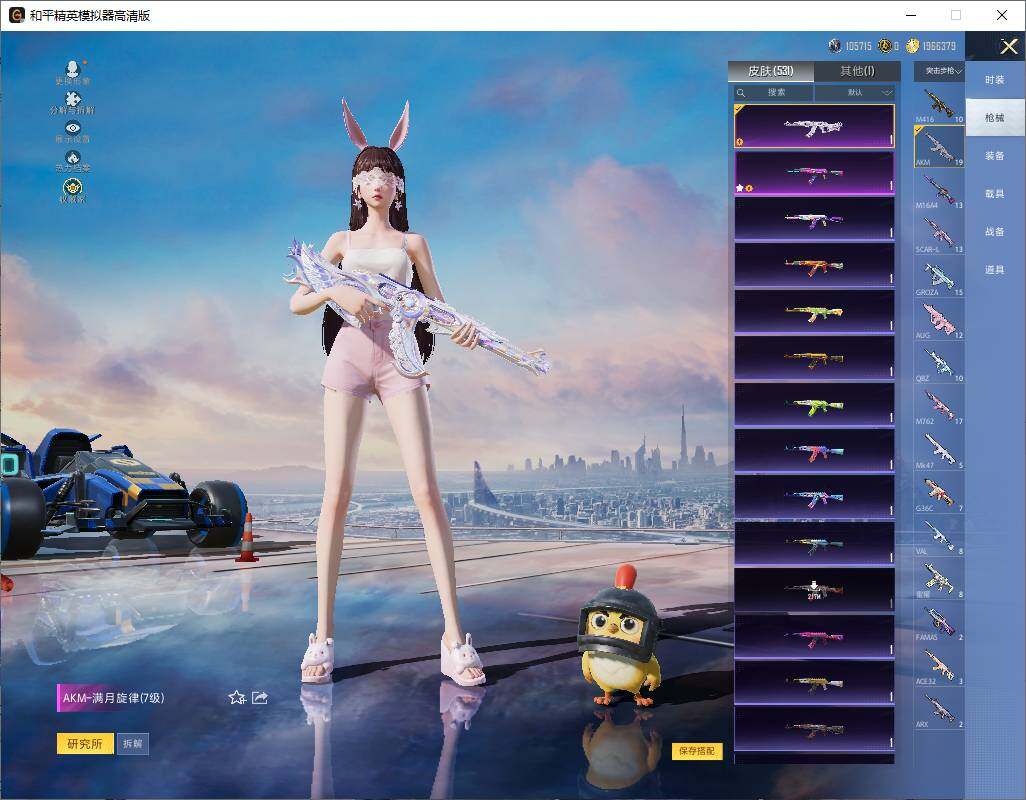The width and height of the screenshot is (1026, 800).
Task: Click the 研究所 yellow button
Action: [84, 744]
